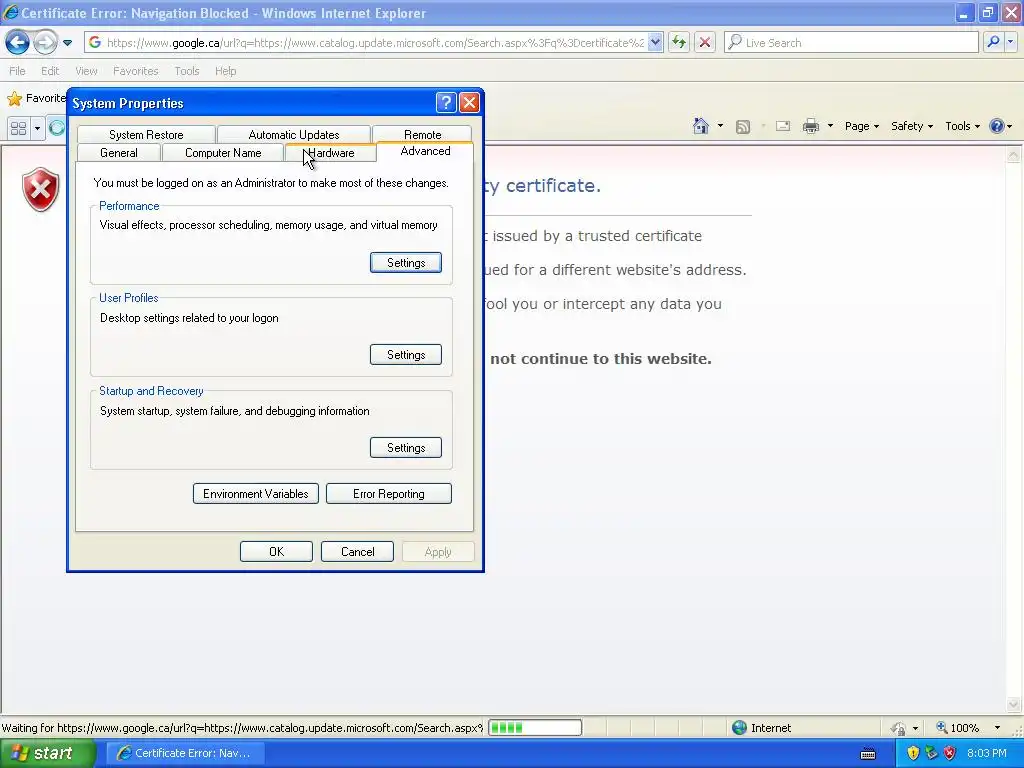
Task: Click the page vertical scrollbar up arrow
Action: click(1014, 155)
